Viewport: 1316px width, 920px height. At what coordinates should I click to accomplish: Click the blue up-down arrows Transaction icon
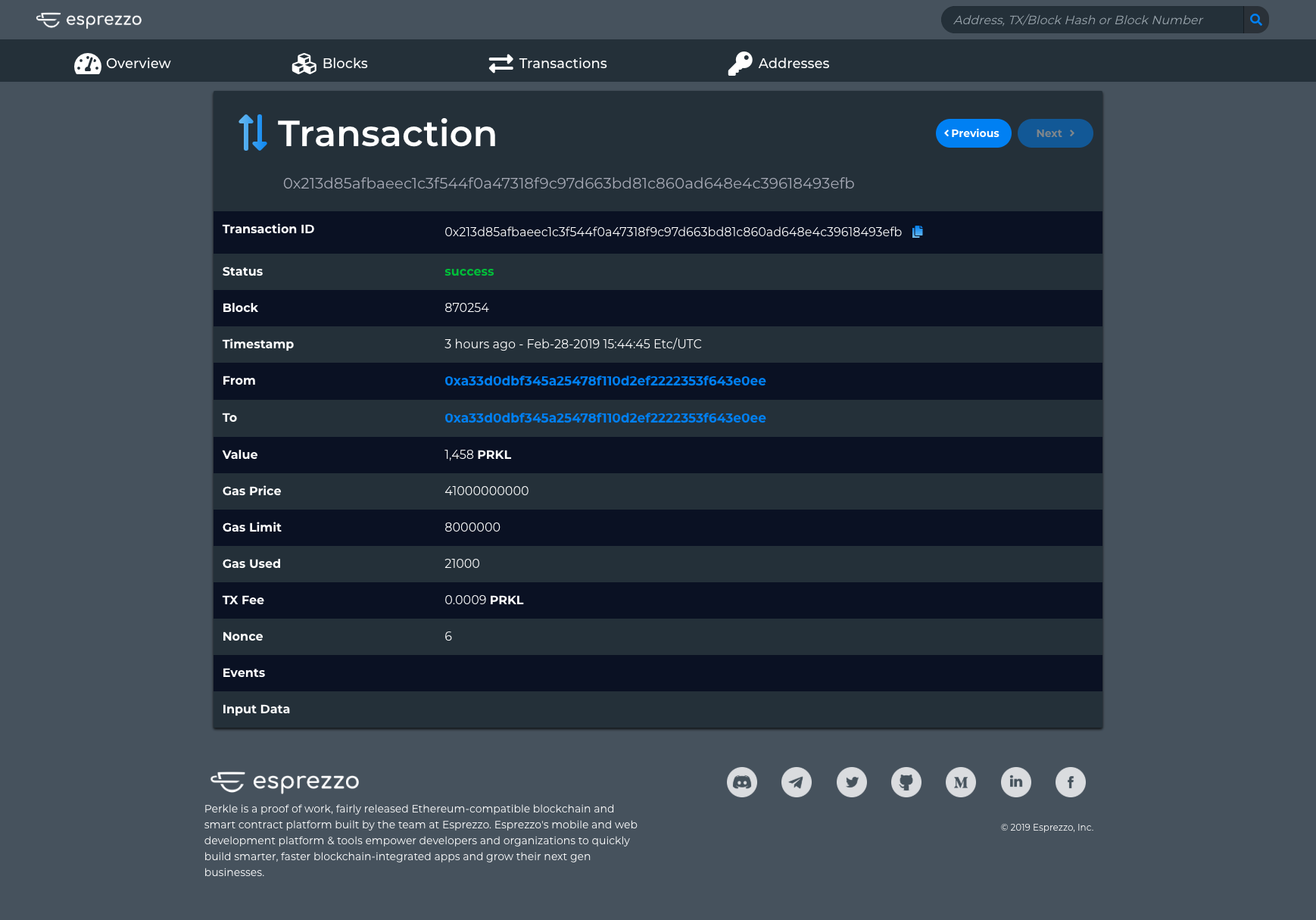[x=253, y=133]
